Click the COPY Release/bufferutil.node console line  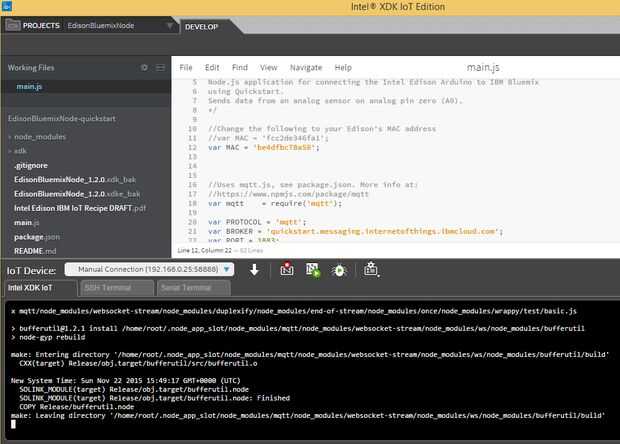coord(77,407)
